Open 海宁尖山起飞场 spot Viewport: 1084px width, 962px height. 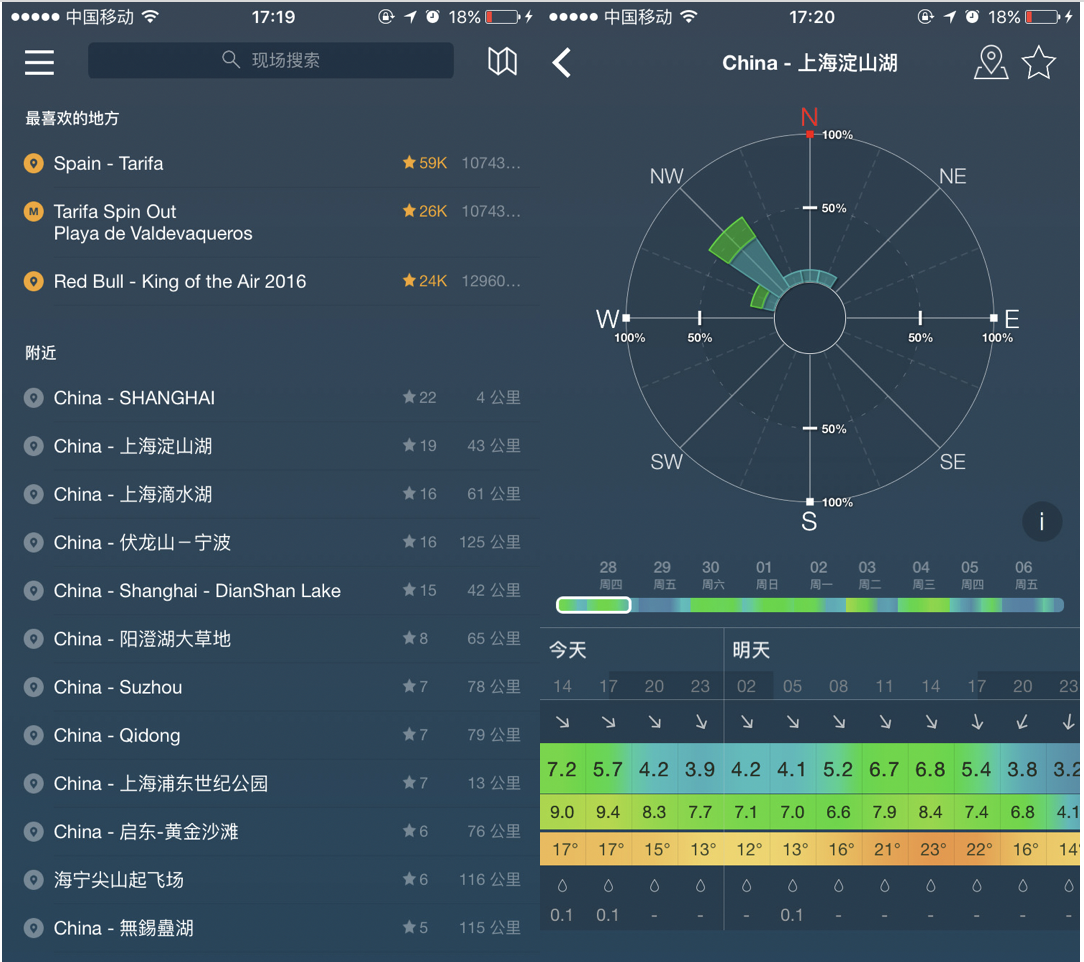pos(119,880)
